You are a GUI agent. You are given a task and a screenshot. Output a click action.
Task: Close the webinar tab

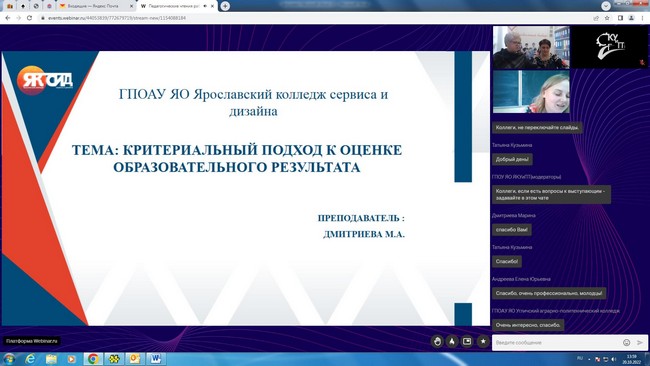pos(213,6)
